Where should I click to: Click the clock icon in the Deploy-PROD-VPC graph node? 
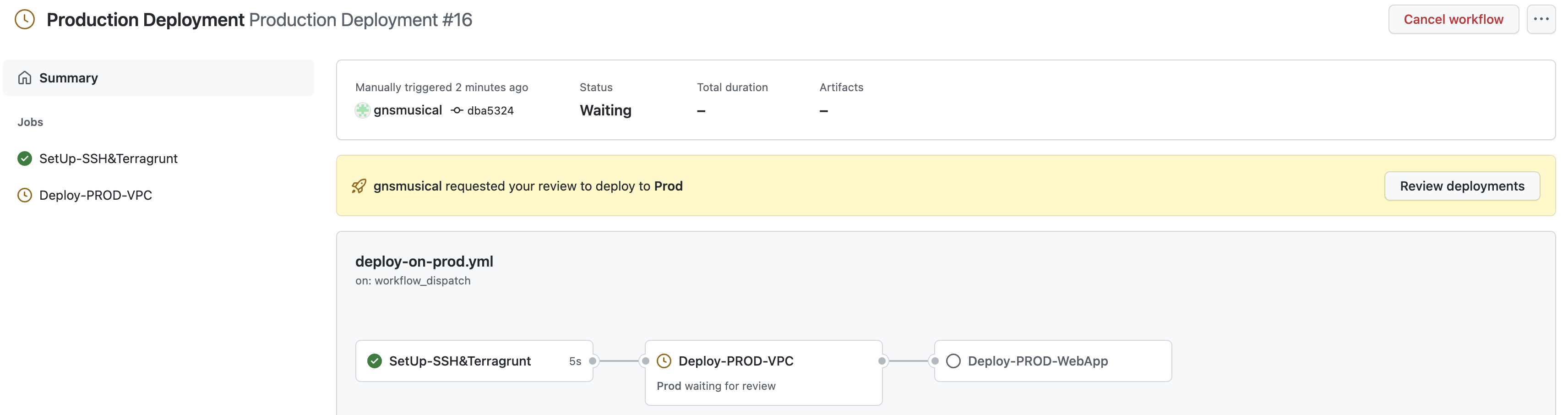click(x=664, y=361)
